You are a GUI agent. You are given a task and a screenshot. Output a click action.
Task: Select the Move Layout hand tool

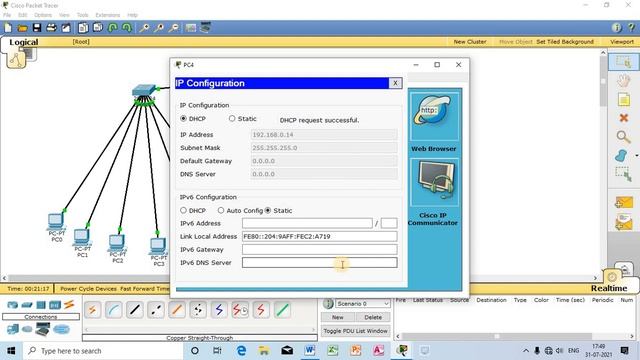(623, 80)
